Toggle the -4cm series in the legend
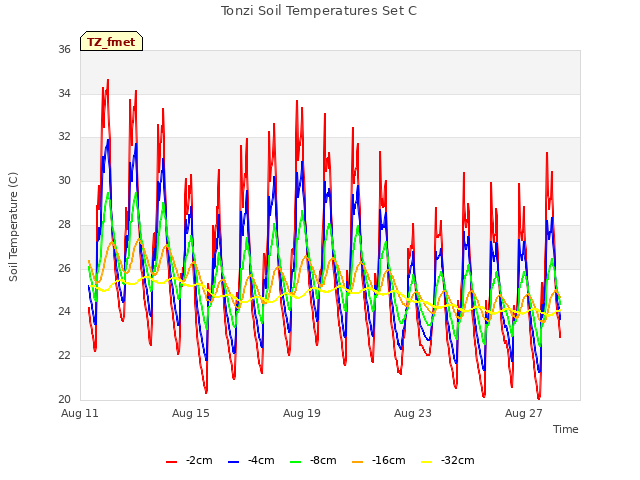Viewport: 640px width, 480px height. click(x=251, y=461)
